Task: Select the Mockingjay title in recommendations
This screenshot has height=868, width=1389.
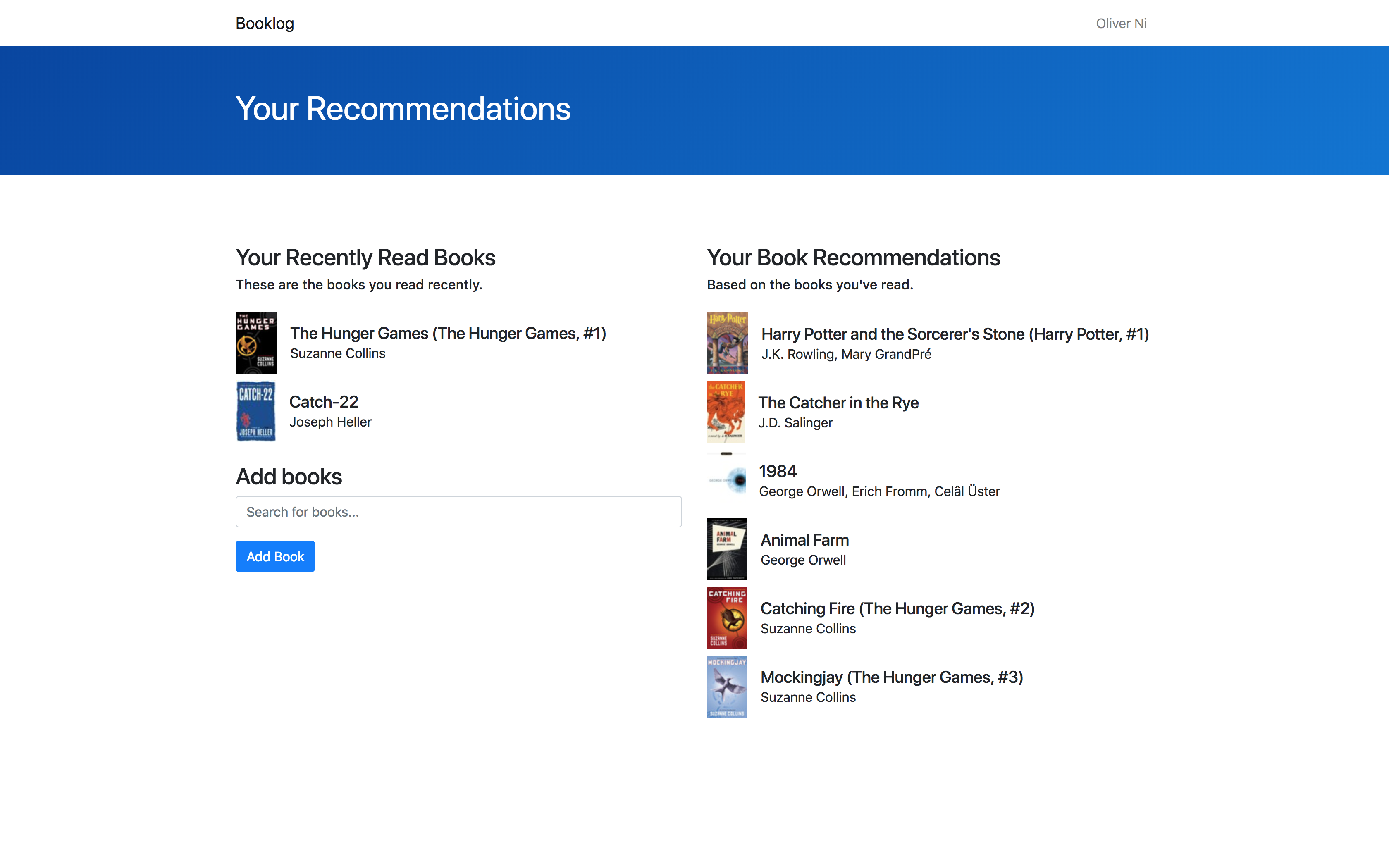Action: click(891, 677)
